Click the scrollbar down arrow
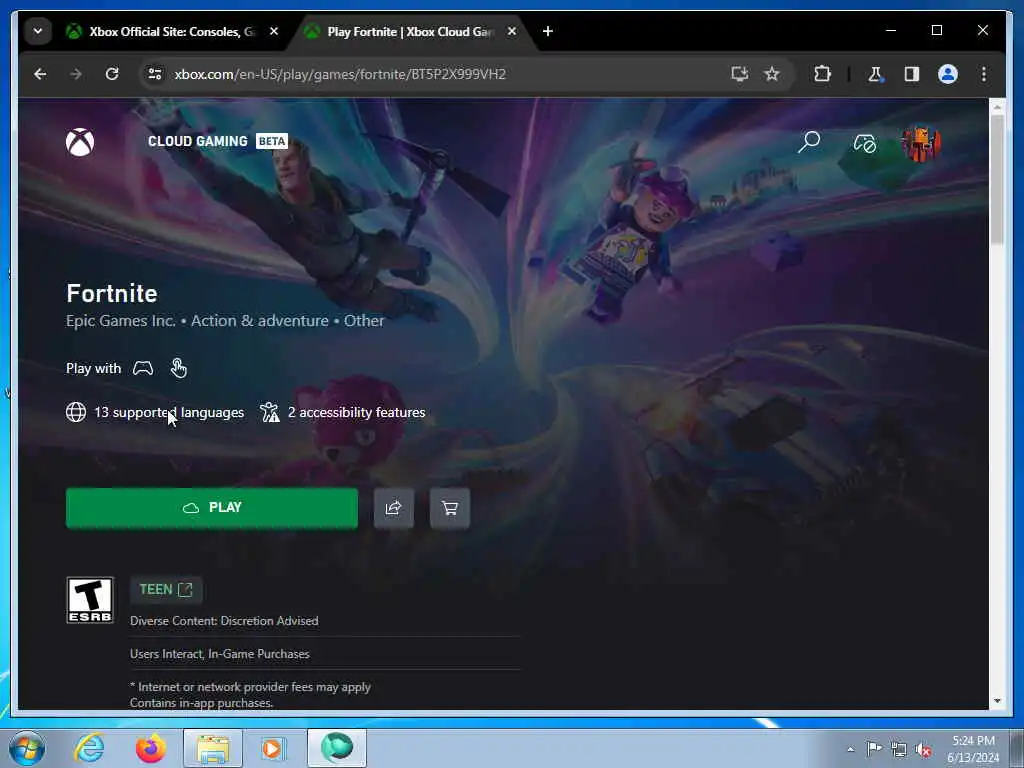 tap(997, 701)
